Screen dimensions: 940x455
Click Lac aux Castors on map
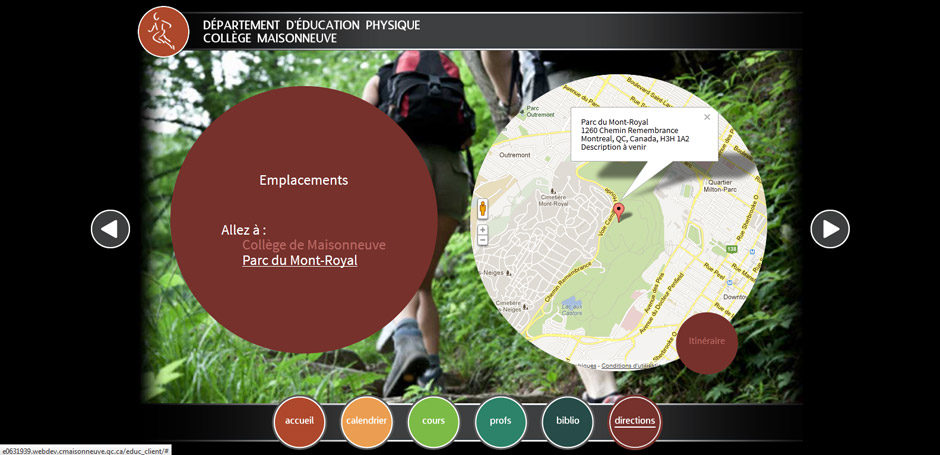tap(573, 308)
